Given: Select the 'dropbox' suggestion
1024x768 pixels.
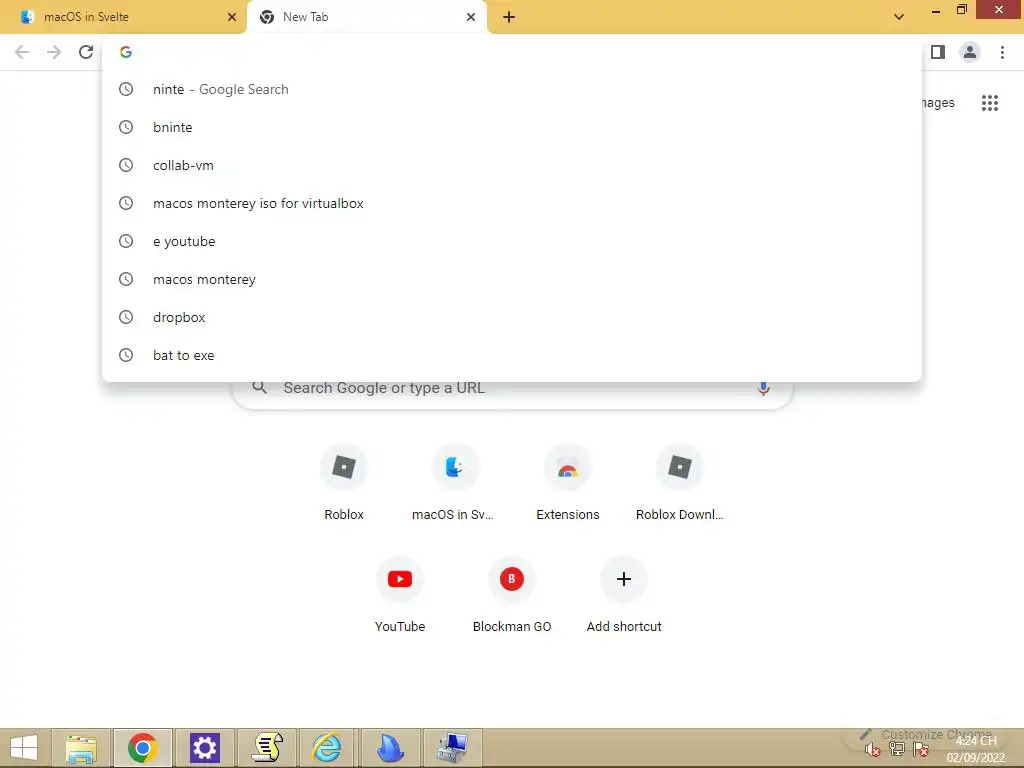Looking at the screenshot, I should coord(512,317).
